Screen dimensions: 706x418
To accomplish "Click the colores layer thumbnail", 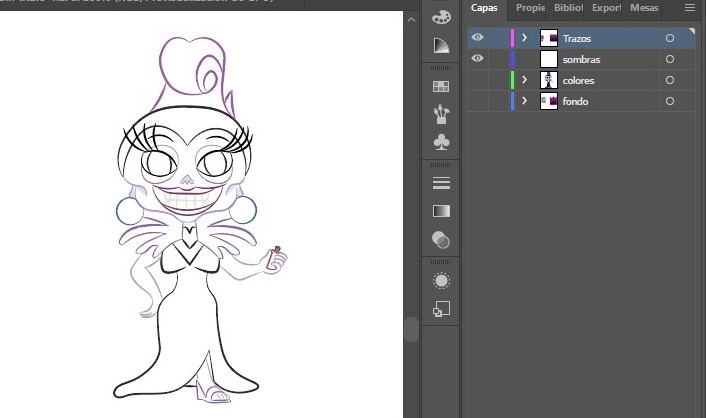I will 548,80.
